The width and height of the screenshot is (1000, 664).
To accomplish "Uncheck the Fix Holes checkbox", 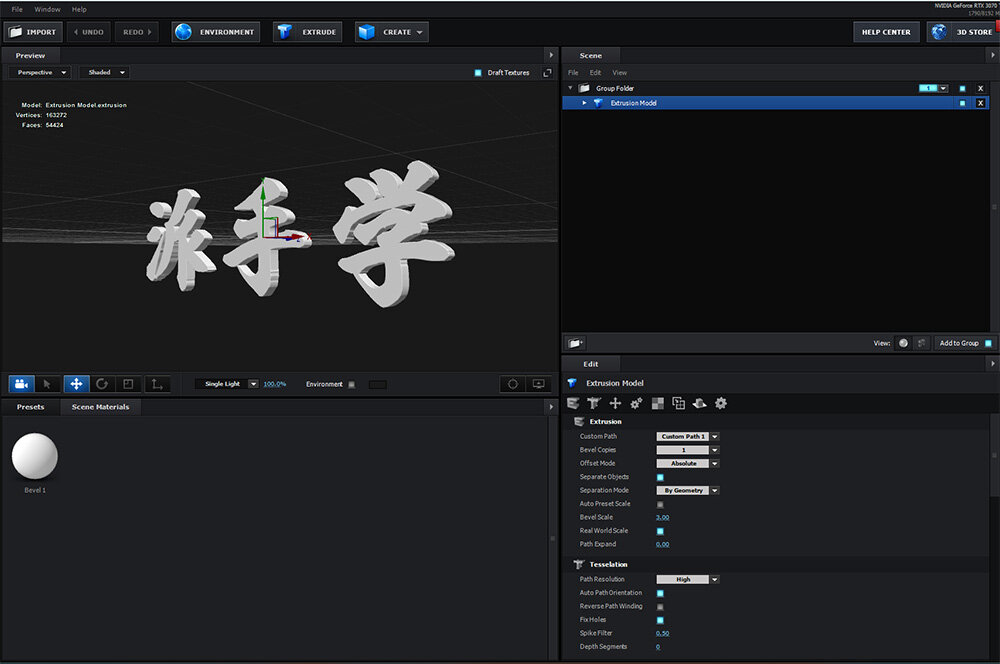I will point(660,620).
